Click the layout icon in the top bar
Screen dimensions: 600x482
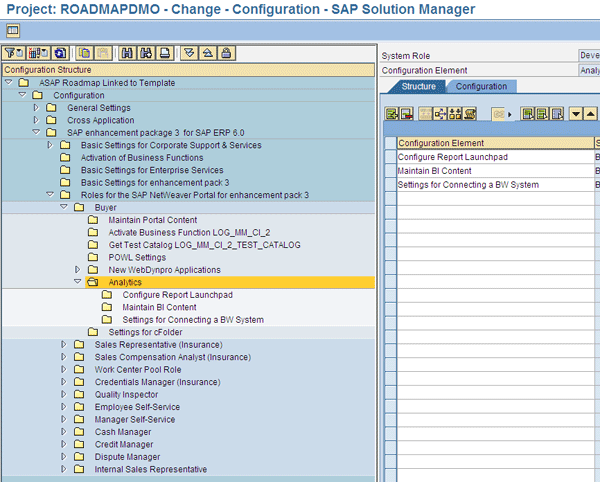[13, 31]
